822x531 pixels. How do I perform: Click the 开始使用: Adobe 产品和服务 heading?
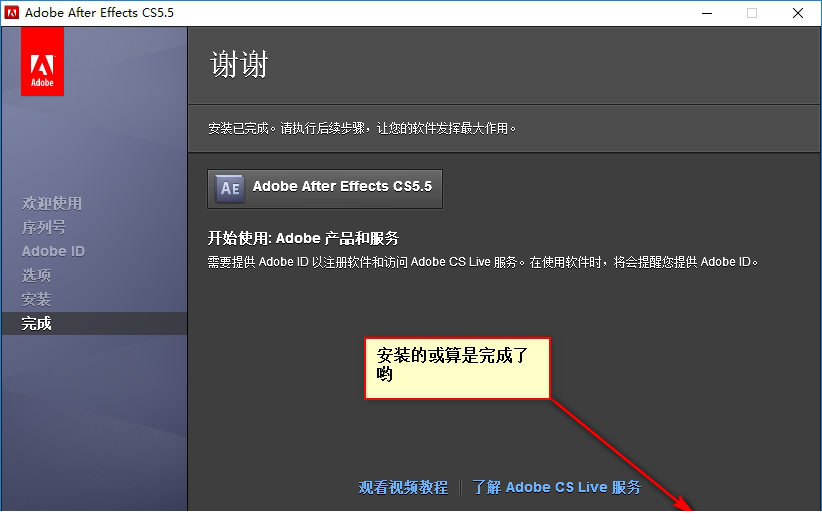pyautogui.click(x=304, y=239)
